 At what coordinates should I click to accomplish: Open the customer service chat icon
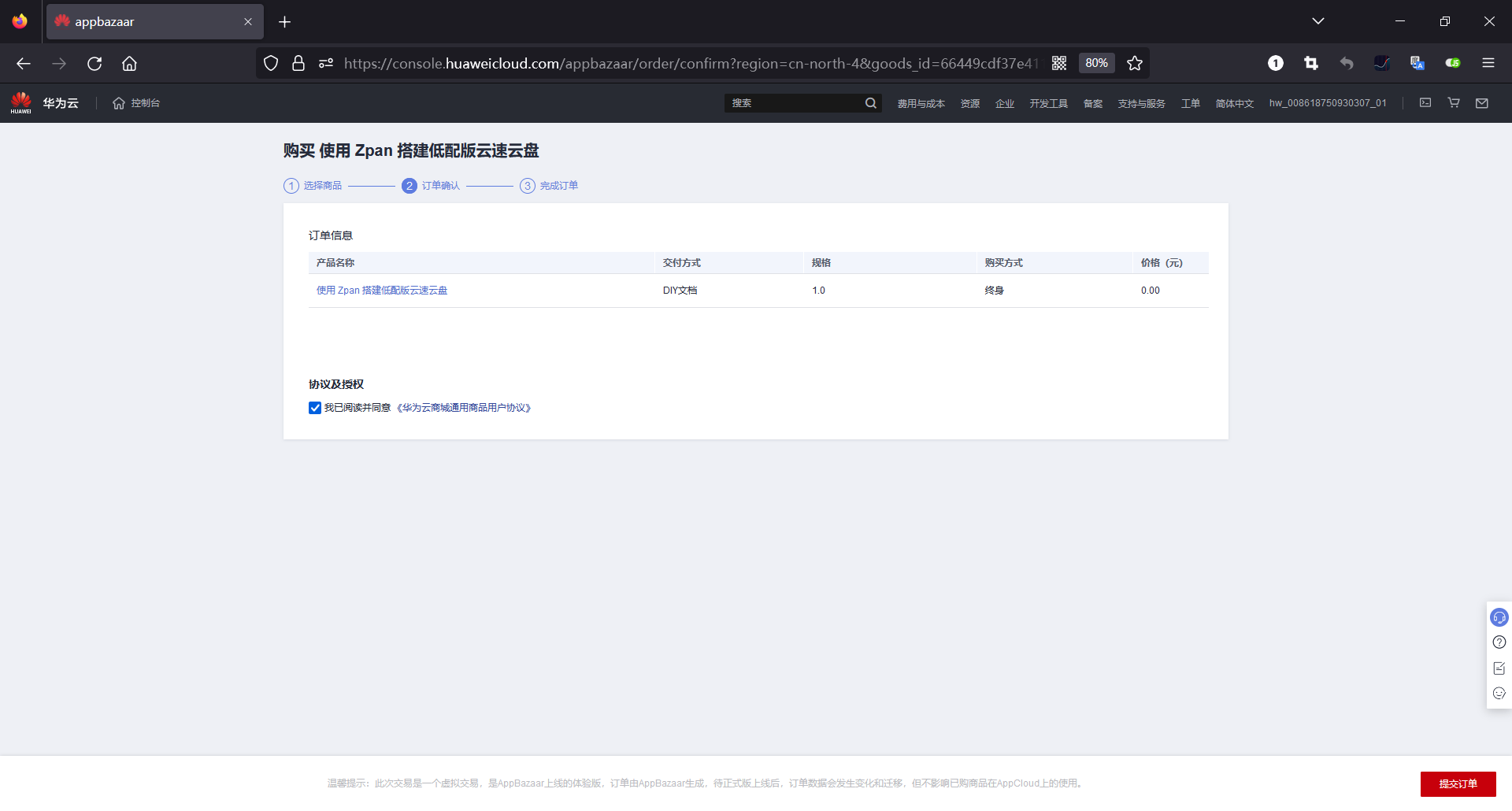click(x=1499, y=617)
